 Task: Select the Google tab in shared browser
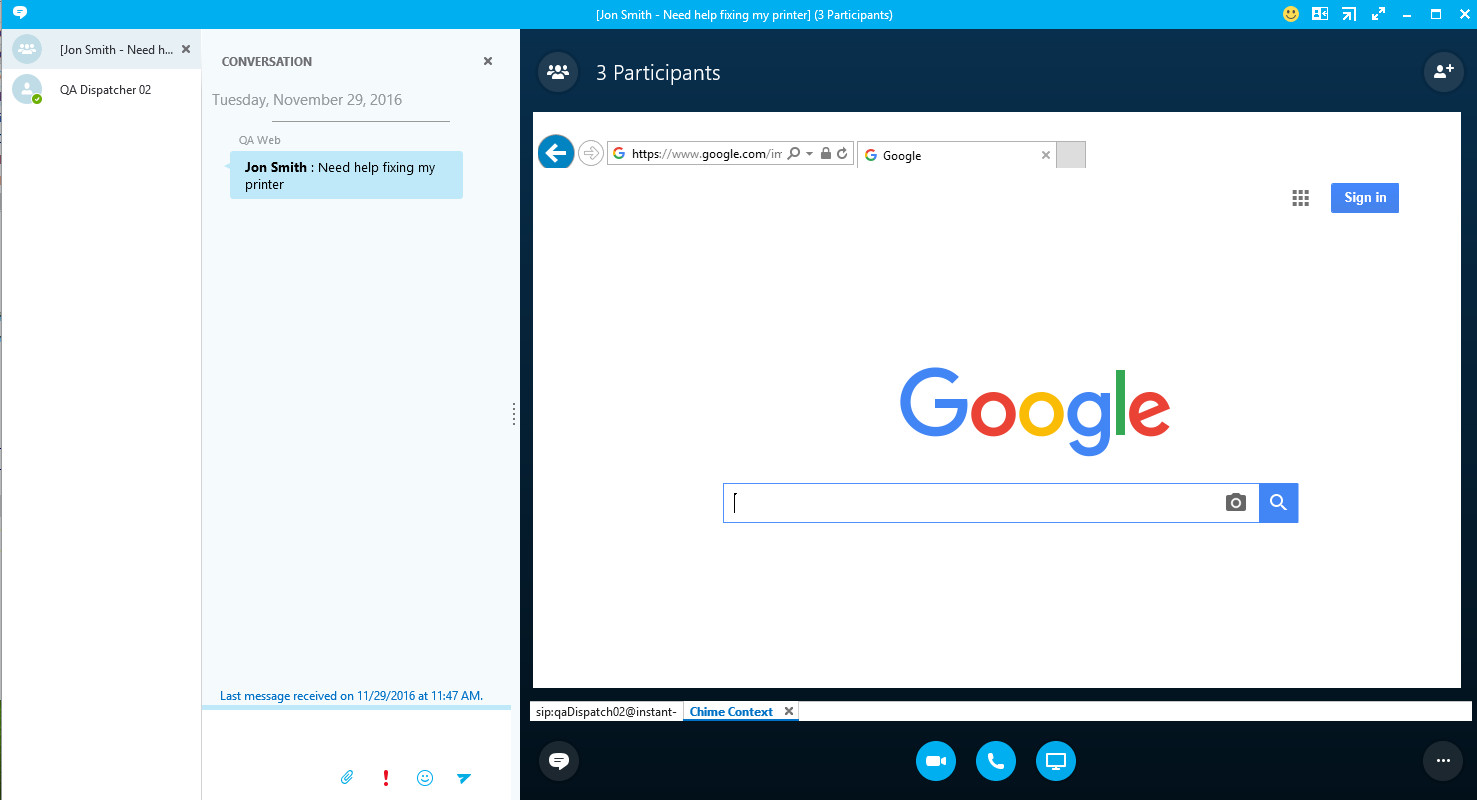click(957, 155)
